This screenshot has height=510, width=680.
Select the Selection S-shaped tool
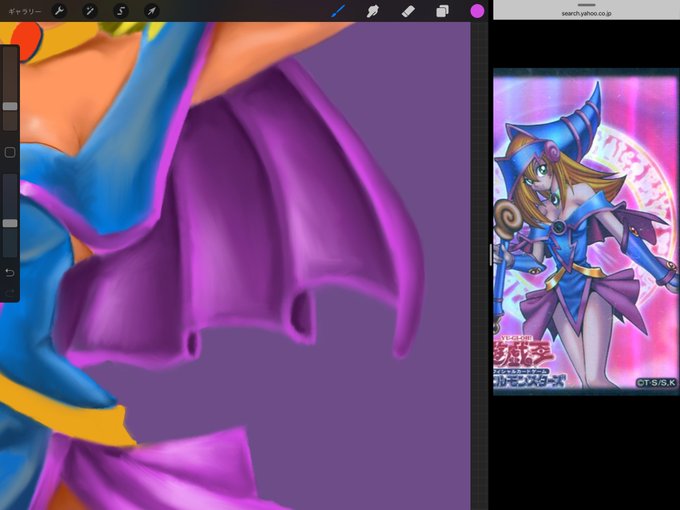coord(121,11)
